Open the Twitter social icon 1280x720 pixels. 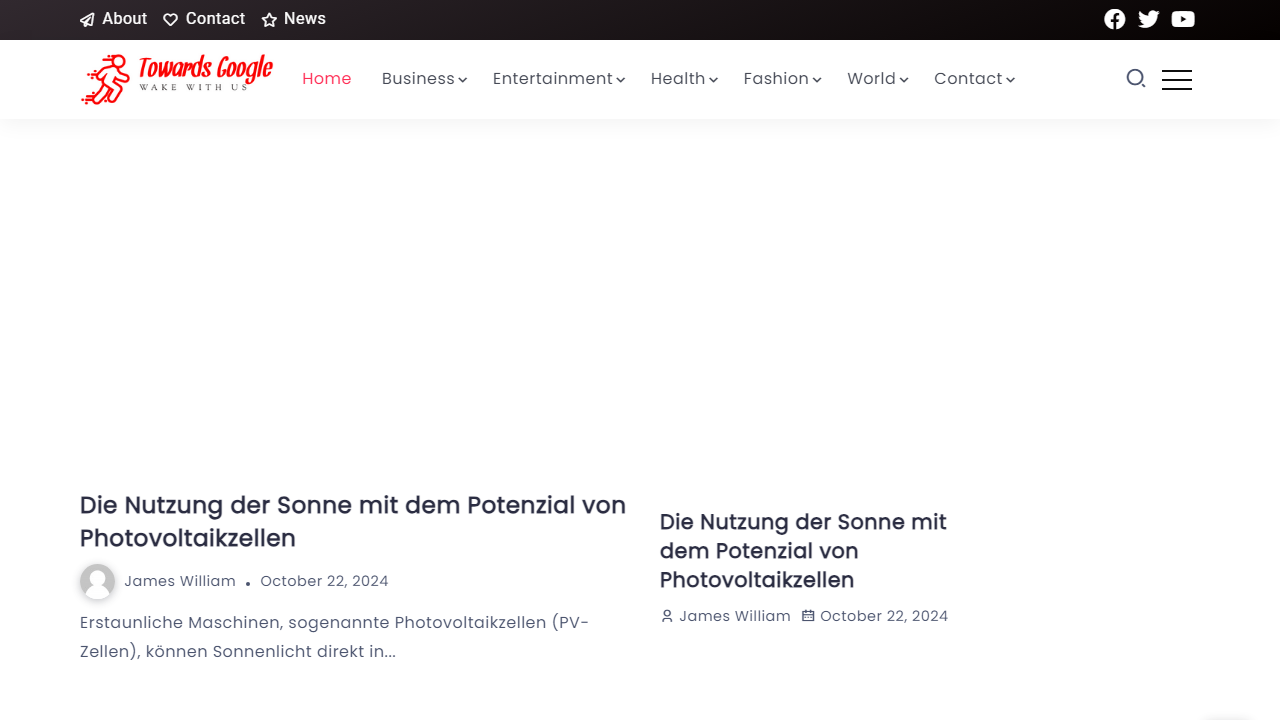tap(1148, 19)
